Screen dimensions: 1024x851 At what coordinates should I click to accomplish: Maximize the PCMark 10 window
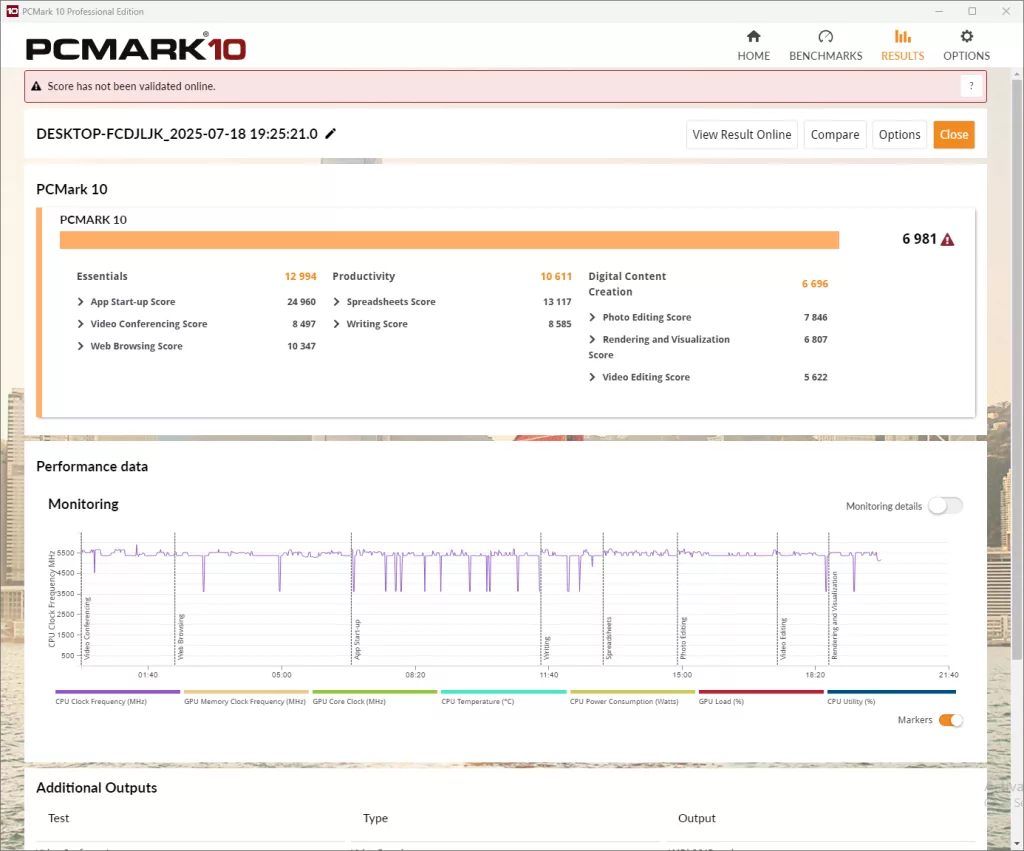click(x=972, y=11)
